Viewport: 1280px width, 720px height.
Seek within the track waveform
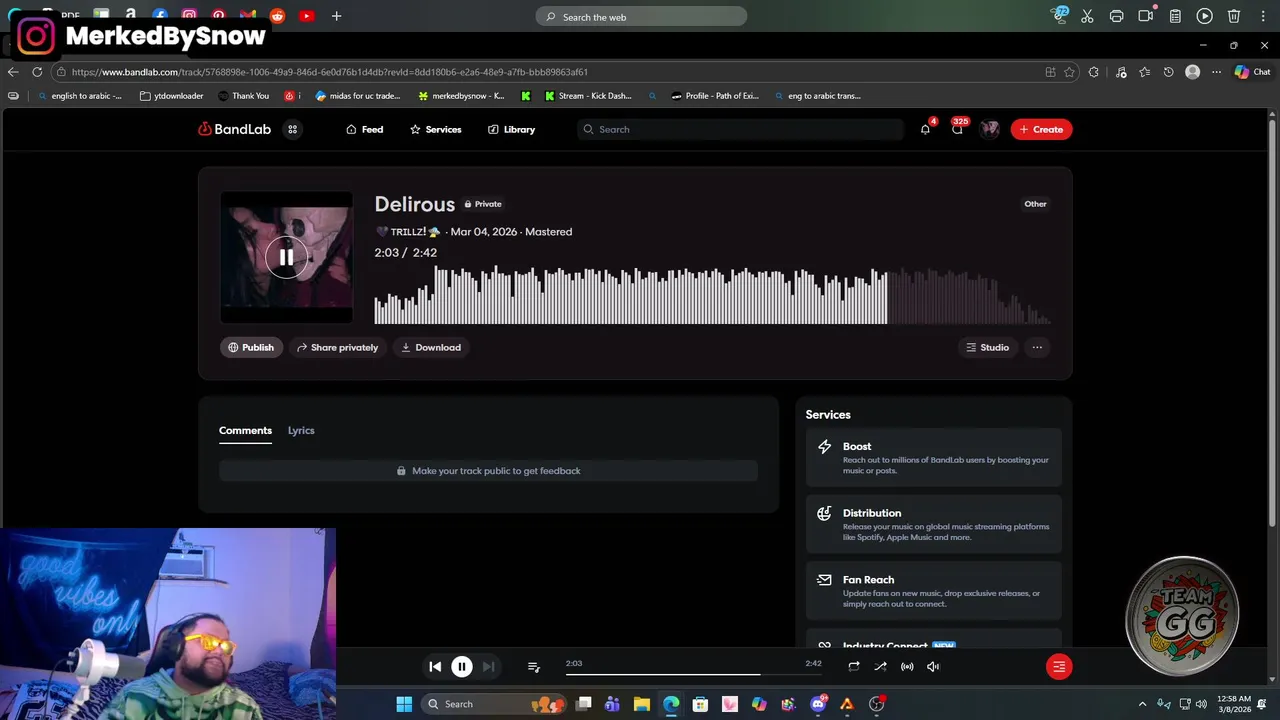(712, 295)
